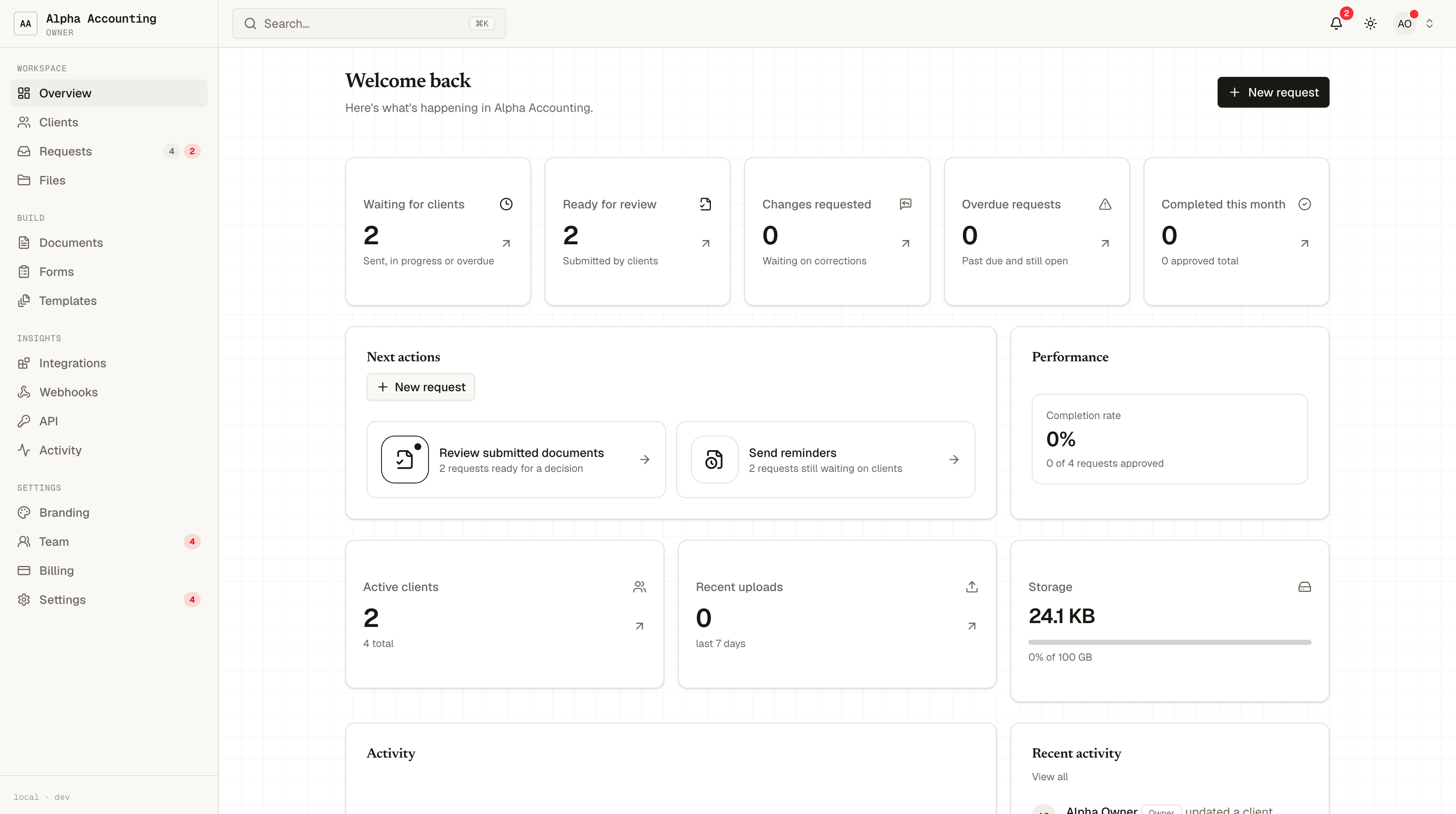Click the checkmark icon on Completed this month
This screenshot has width=1456, height=814.
[x=1304, y=204]
